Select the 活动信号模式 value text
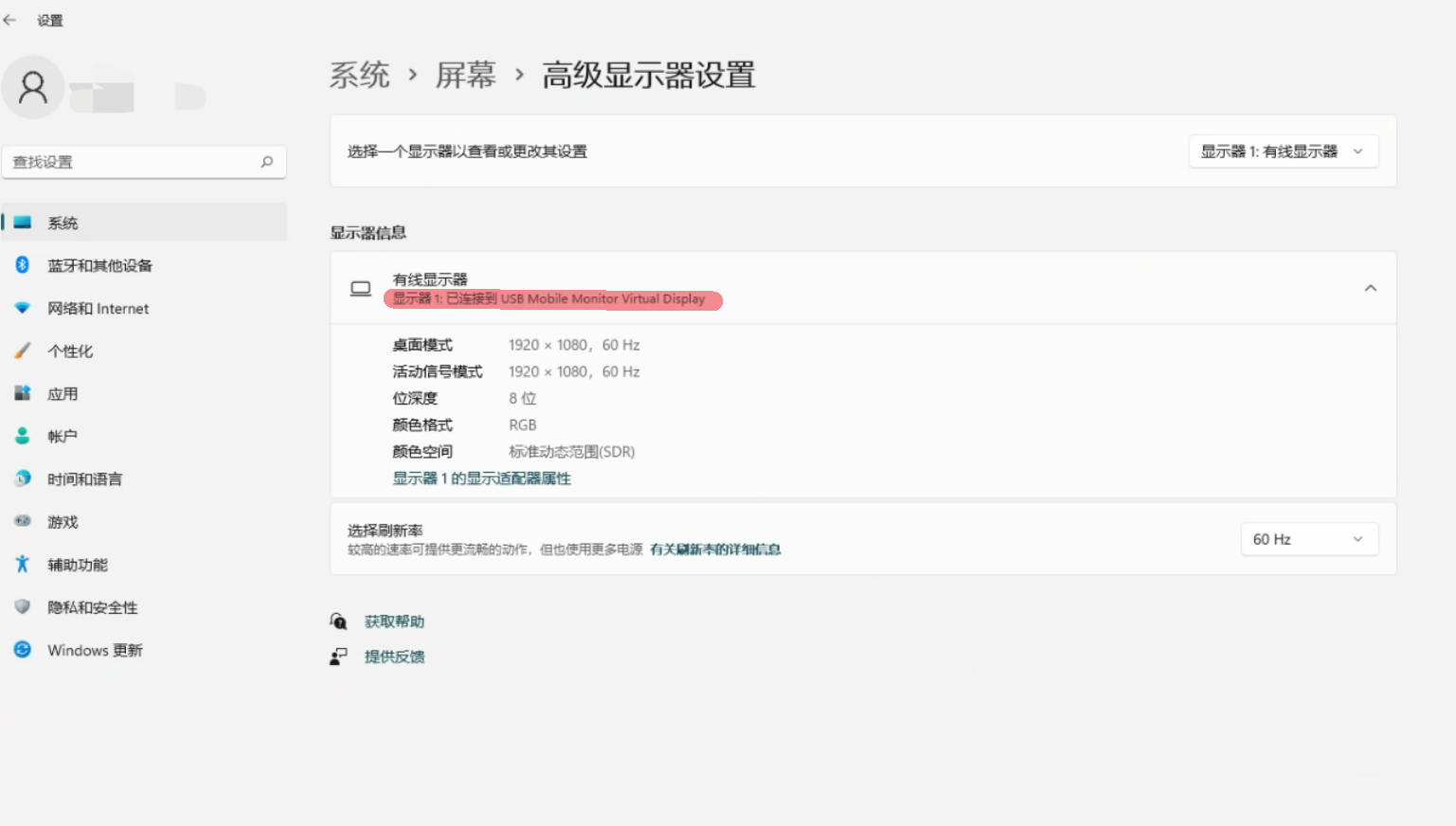 [x=574, y=371]
